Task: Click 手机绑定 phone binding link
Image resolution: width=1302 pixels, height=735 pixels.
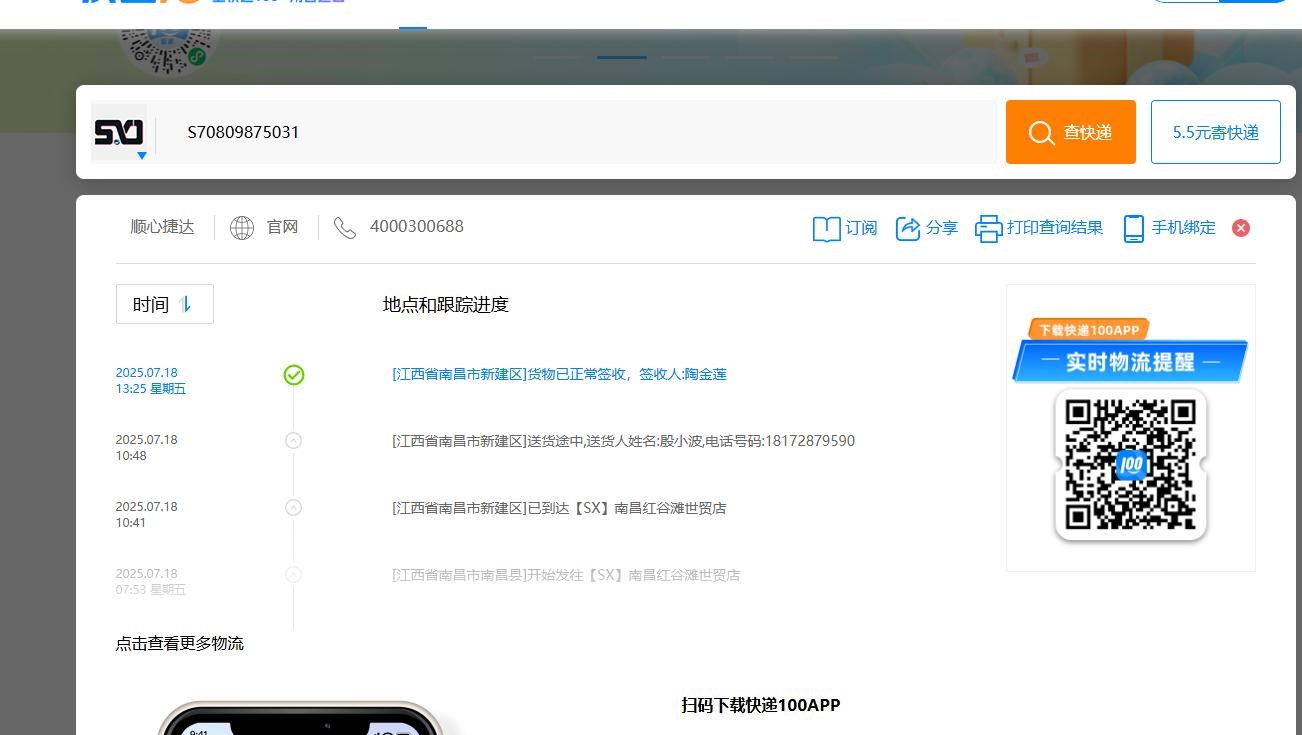Action: 1184,228
